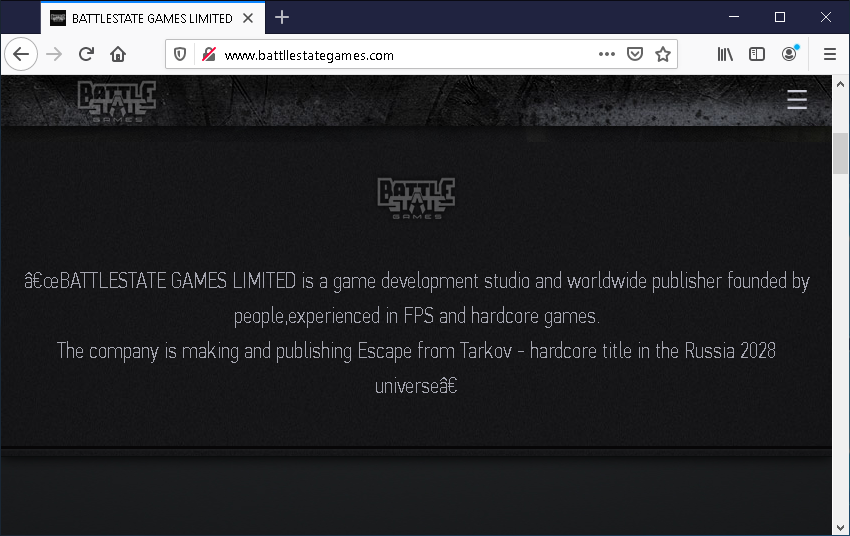Show insecure connection padlock info
The height and width of the screenshot is (536, 850).
click(x=208, y=55)
